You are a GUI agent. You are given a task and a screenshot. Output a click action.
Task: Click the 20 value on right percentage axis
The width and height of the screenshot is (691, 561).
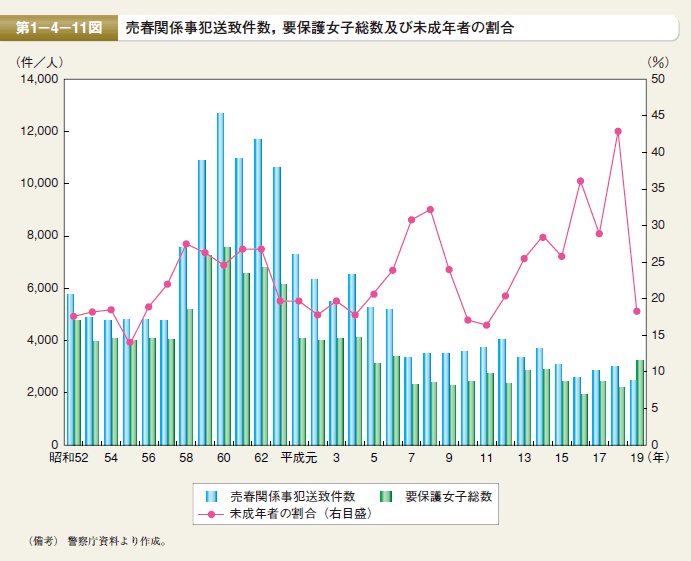pos(658,298)
